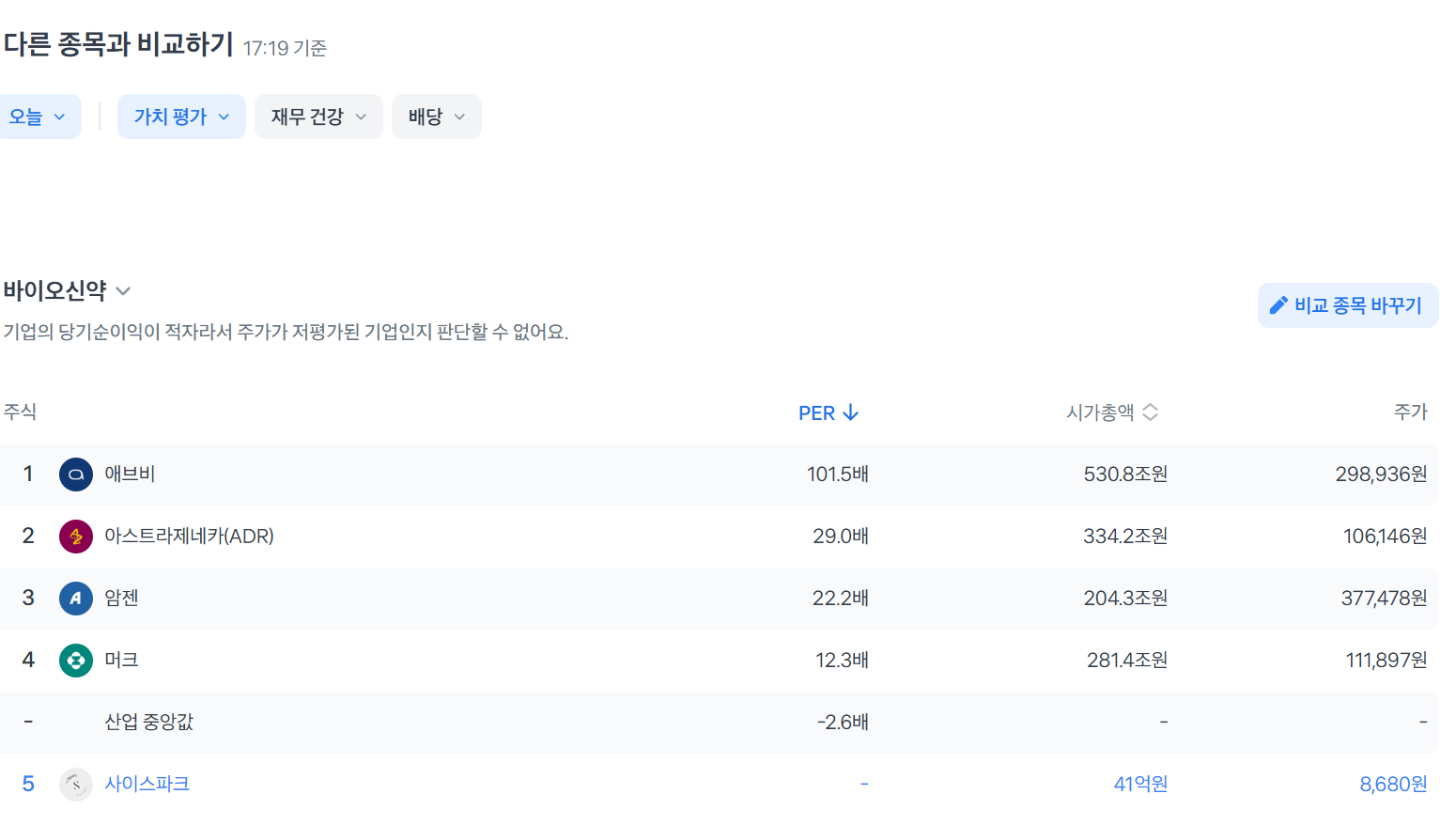
Task: Expand the 바이오신약 sector selector
Action: point(67,290)
